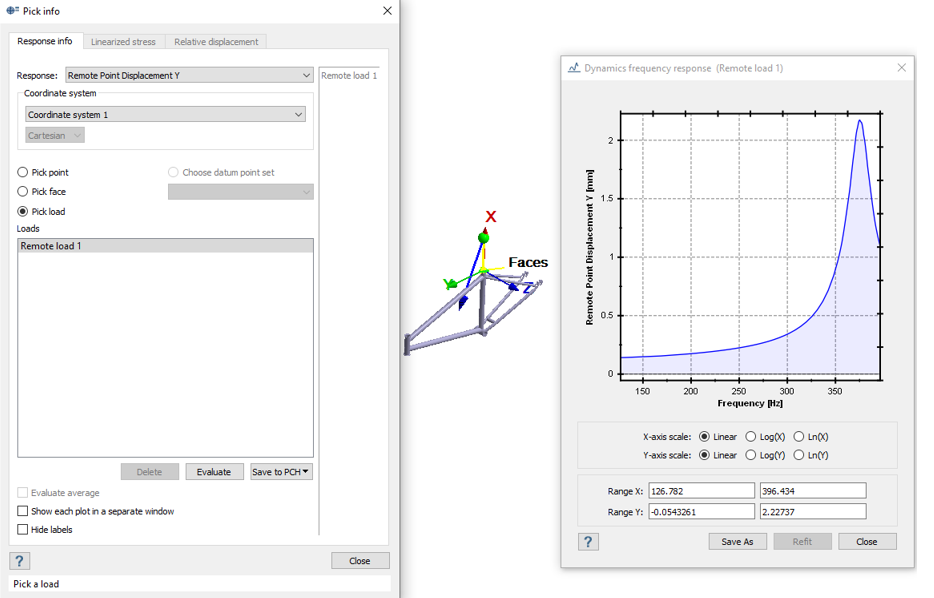
Task: Toggle the Hide labels checkbox
Action: point(23,530)
